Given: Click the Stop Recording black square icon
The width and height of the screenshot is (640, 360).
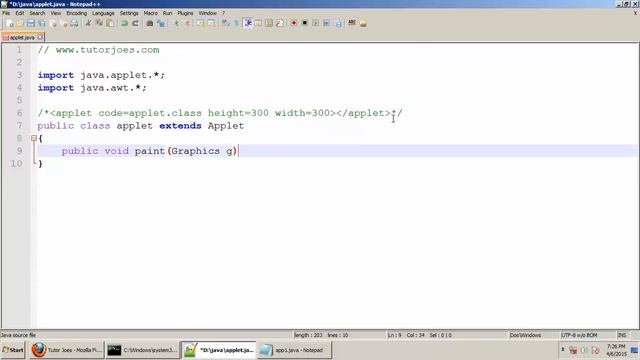Looking at the screenshot, I should click(x=304, y=23).
